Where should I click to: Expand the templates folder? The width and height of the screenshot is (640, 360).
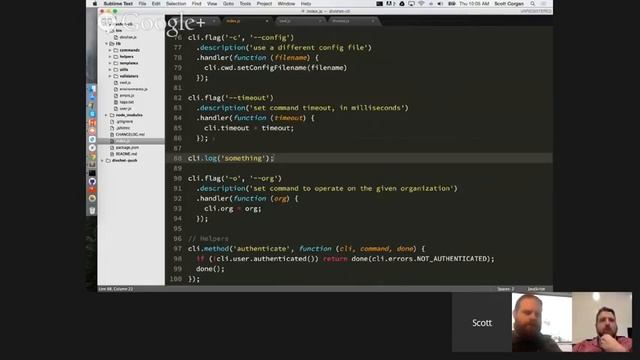click(x=110, y=63)
